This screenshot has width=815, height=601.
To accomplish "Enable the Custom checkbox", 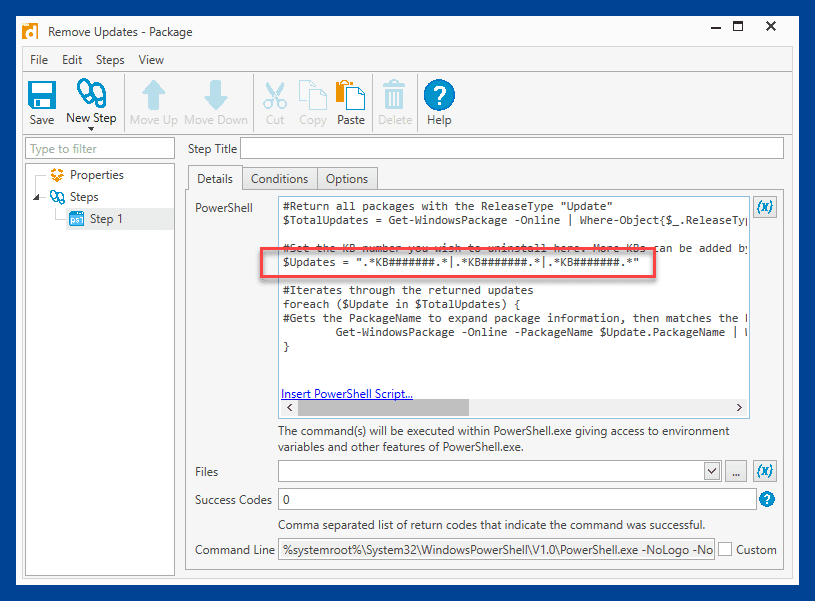I will tap(726, 550).
